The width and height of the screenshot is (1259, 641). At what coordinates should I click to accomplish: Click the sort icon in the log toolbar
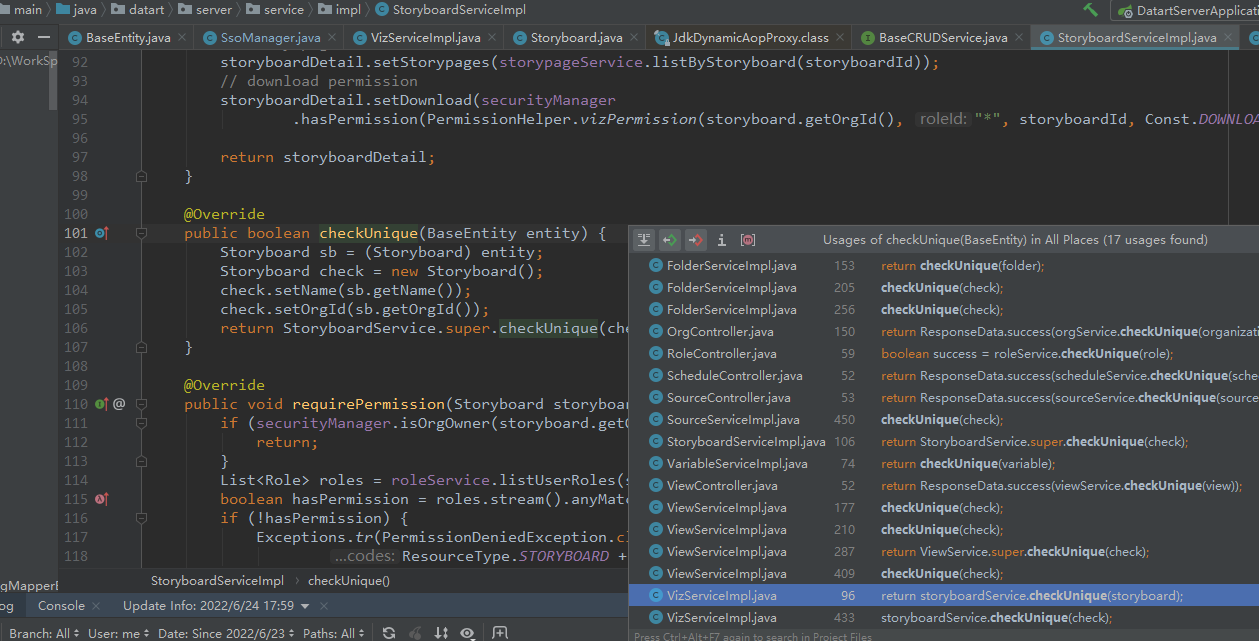click(x=440, y=633)
